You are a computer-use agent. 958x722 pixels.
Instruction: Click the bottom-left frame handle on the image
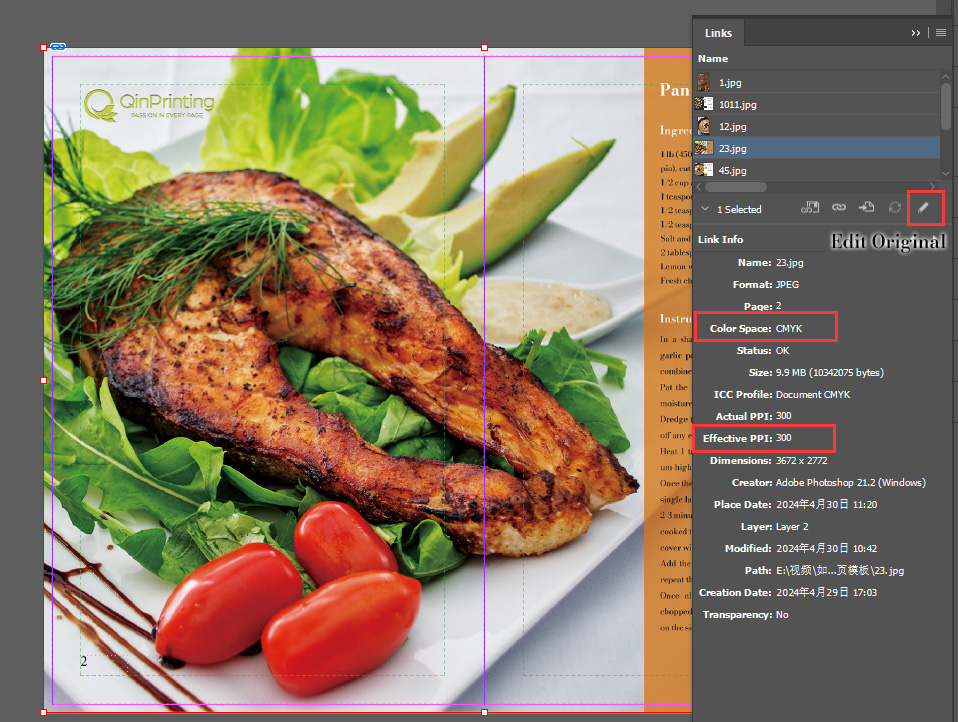(43, 712)
